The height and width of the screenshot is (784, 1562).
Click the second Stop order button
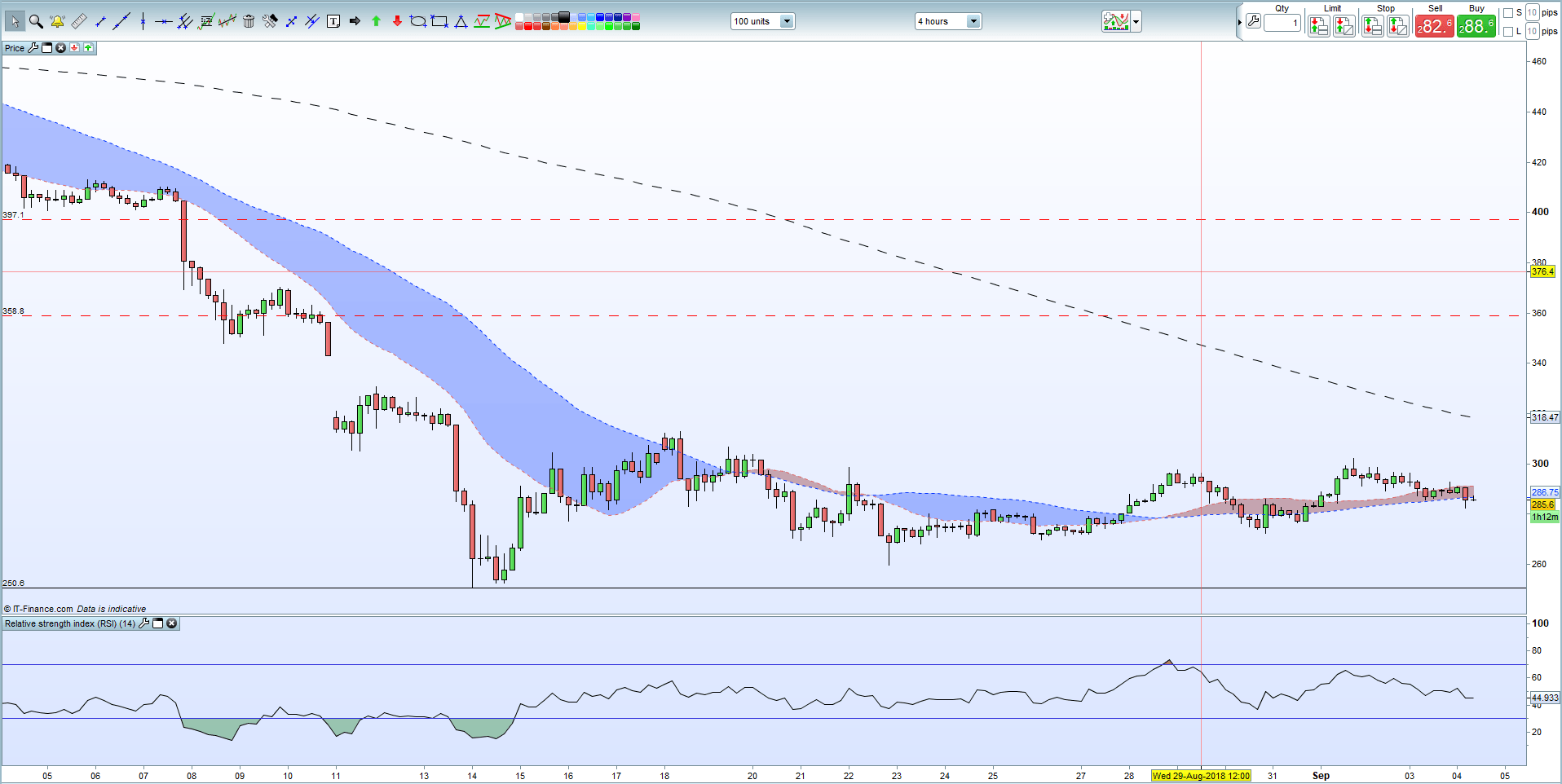click(1397, 26)
